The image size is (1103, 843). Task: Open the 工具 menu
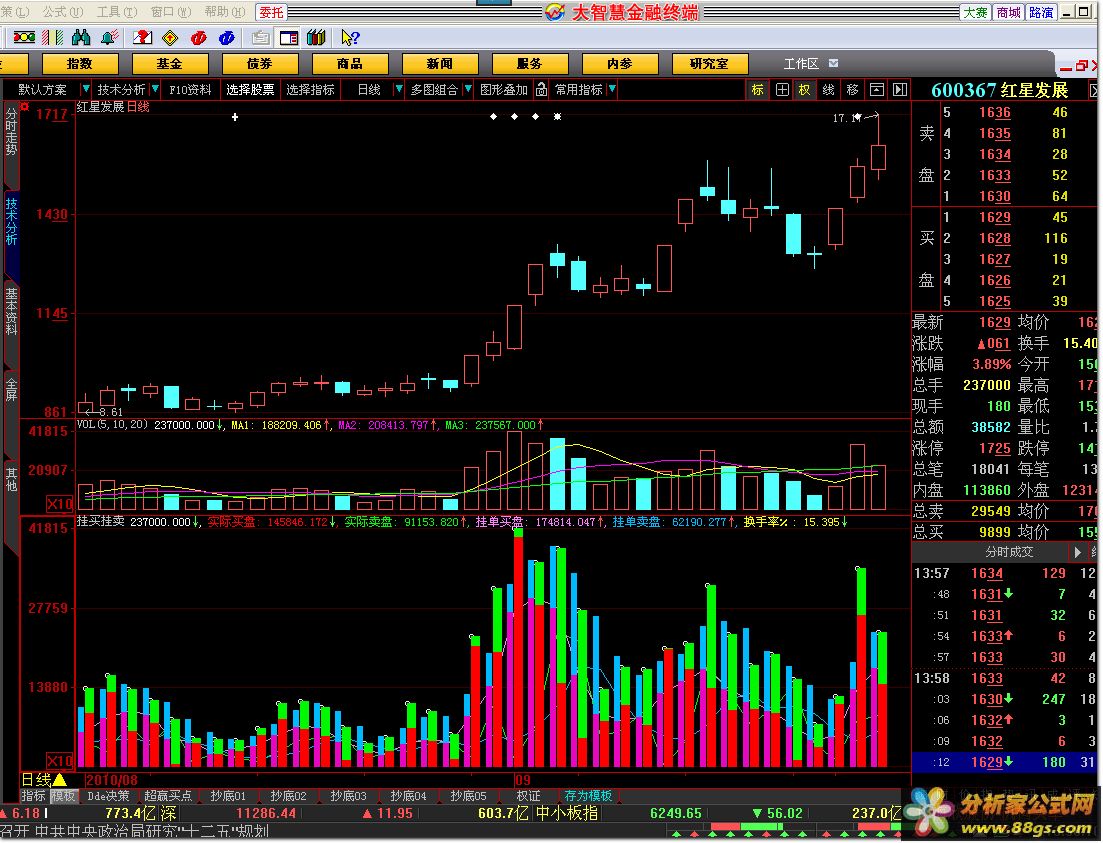(x=116, y=12)
